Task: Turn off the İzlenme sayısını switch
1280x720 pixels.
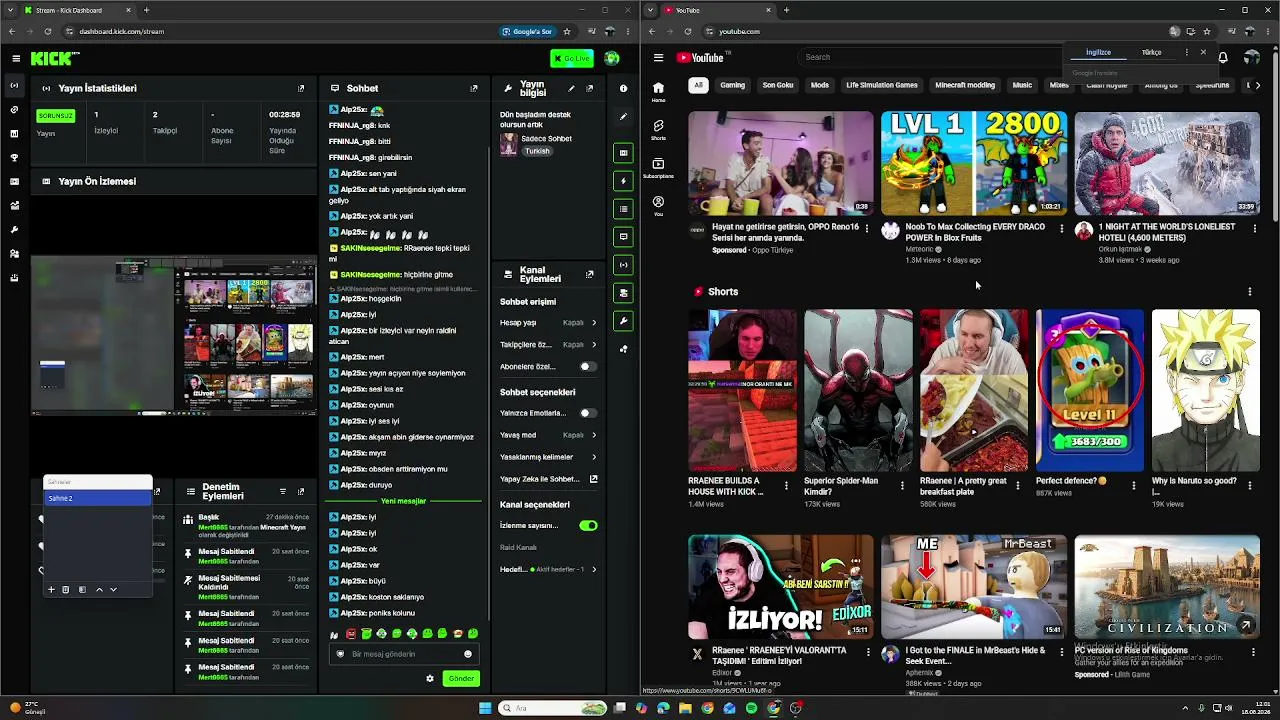Action: 588,525
